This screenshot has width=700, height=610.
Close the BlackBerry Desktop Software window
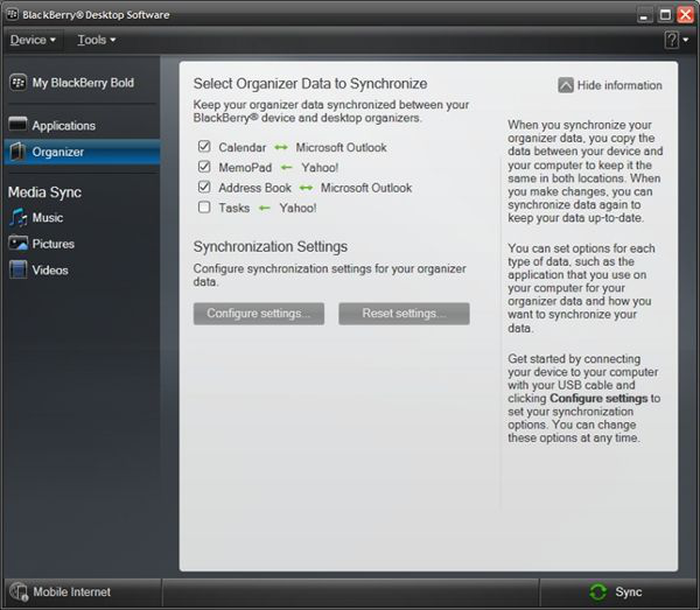click(x=685, y=15)
